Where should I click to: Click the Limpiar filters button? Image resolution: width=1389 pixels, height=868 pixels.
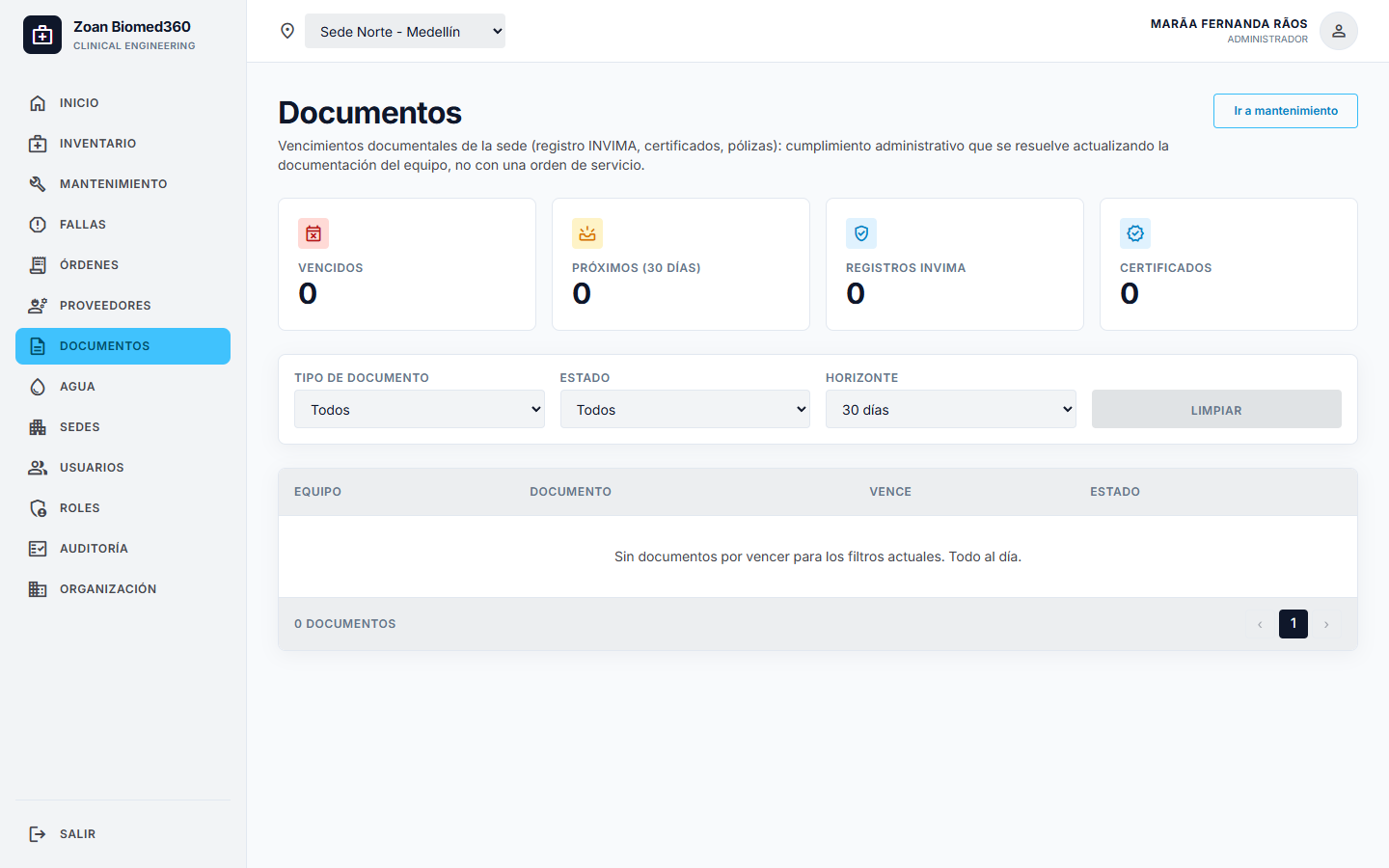coord(1216,409)
